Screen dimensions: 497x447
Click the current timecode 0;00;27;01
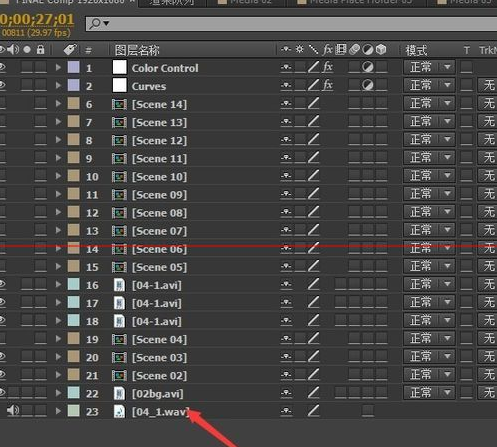(37, 19)
